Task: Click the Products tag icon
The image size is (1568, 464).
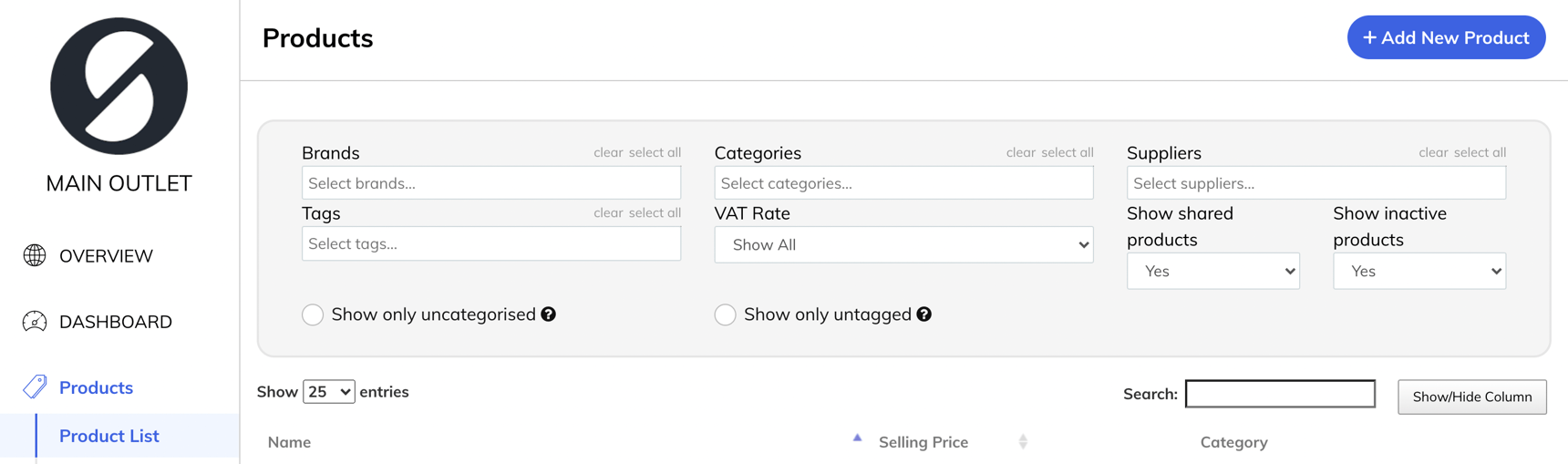Action: click(x=35, y=387)
